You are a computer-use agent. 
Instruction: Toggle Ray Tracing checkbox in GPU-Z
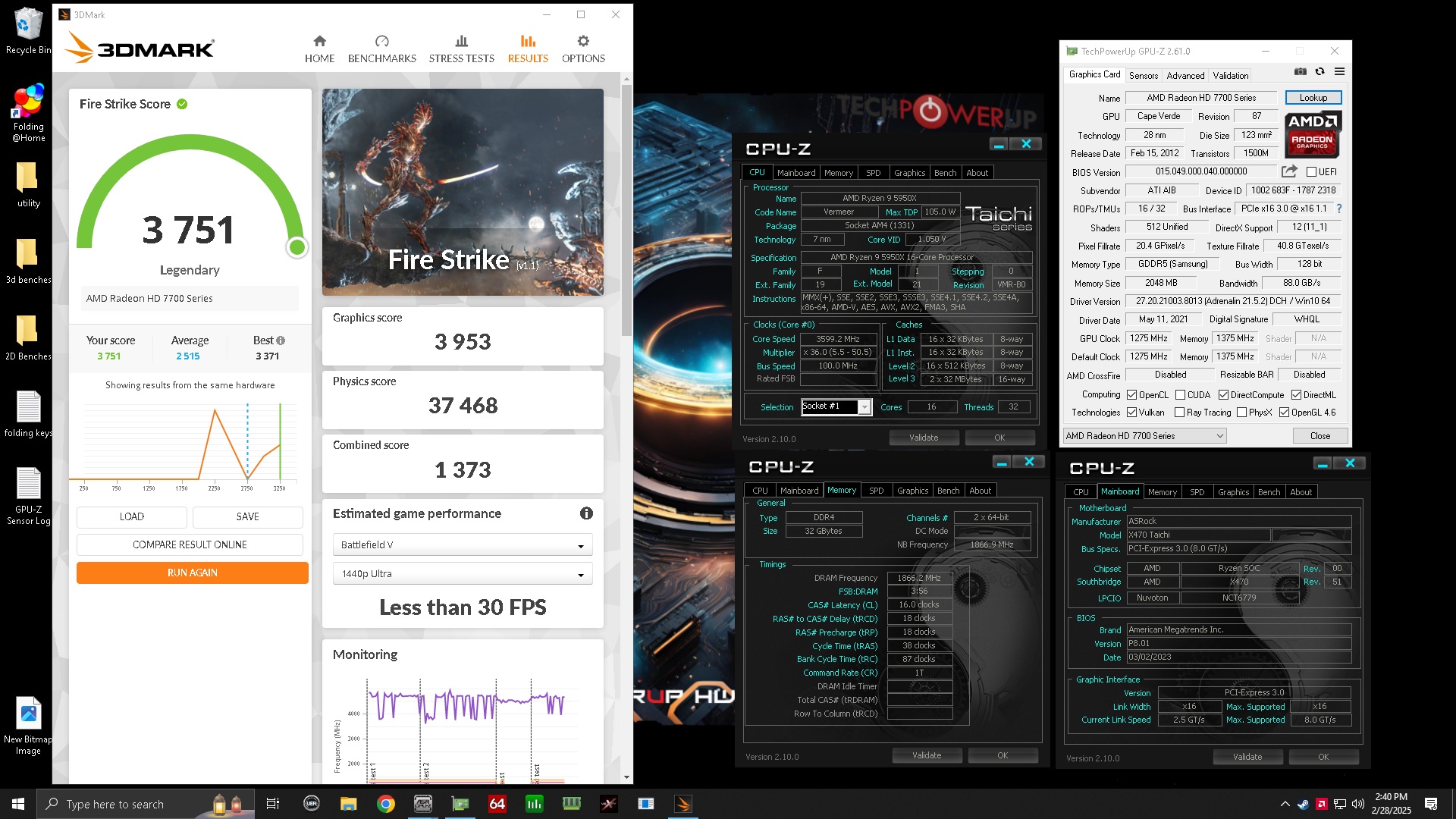pos(1179,413)
